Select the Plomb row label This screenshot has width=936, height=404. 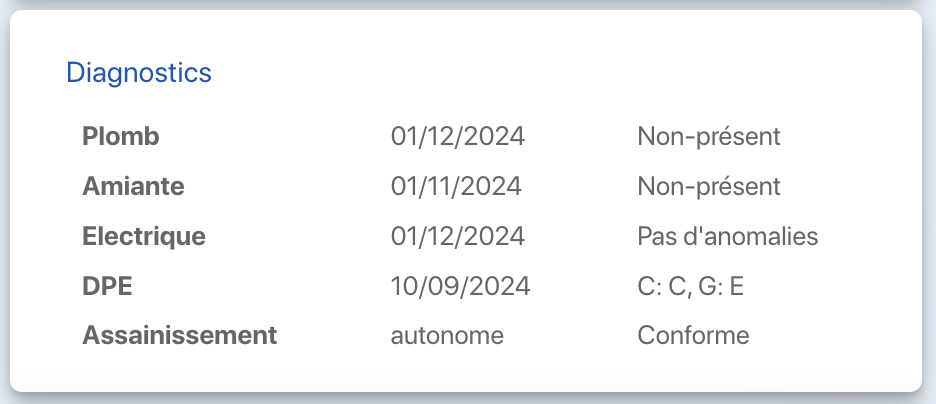pos(120,137)
